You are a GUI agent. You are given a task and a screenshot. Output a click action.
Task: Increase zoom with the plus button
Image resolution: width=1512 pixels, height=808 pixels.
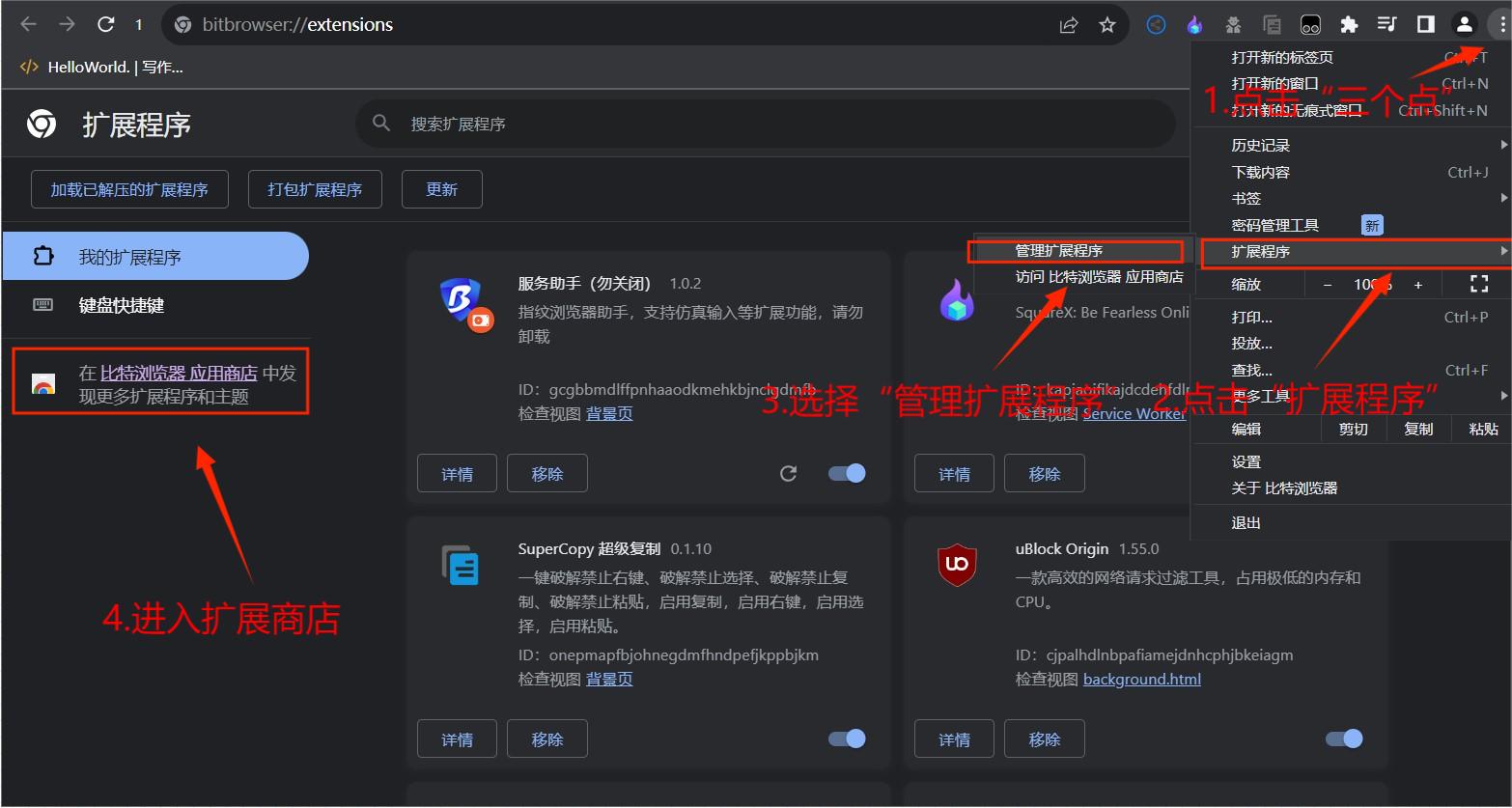[x=1418, y=285]
